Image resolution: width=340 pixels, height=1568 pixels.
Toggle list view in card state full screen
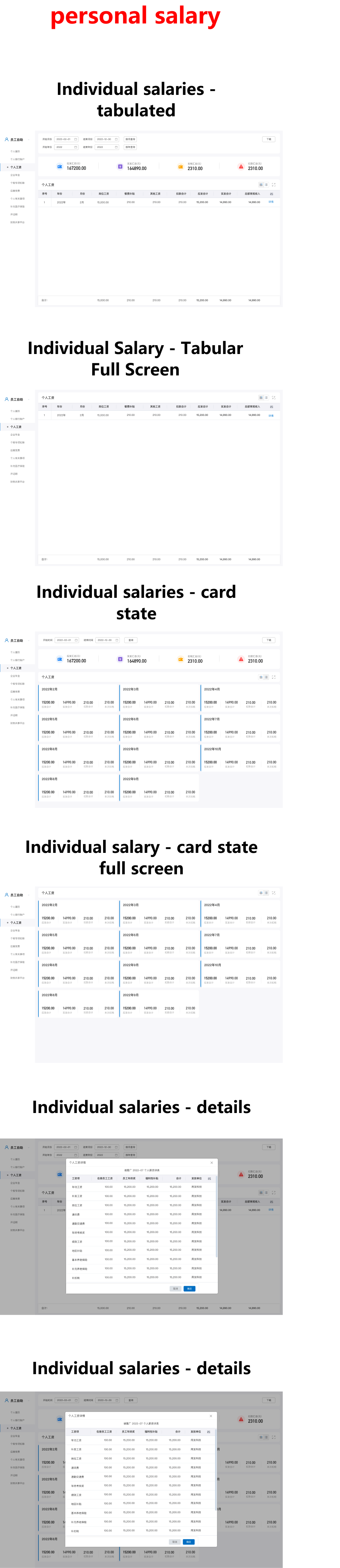tap(266, 893)
